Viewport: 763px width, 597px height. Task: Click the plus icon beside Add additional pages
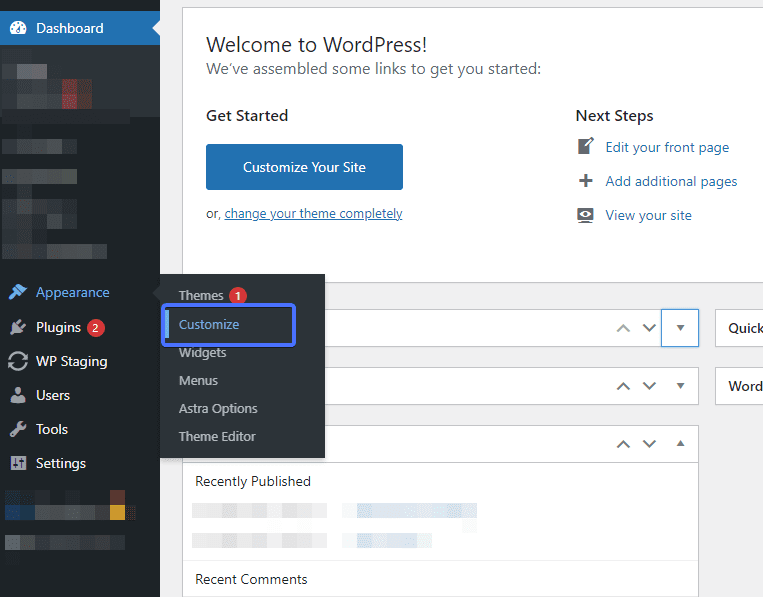tap(585, 181)
